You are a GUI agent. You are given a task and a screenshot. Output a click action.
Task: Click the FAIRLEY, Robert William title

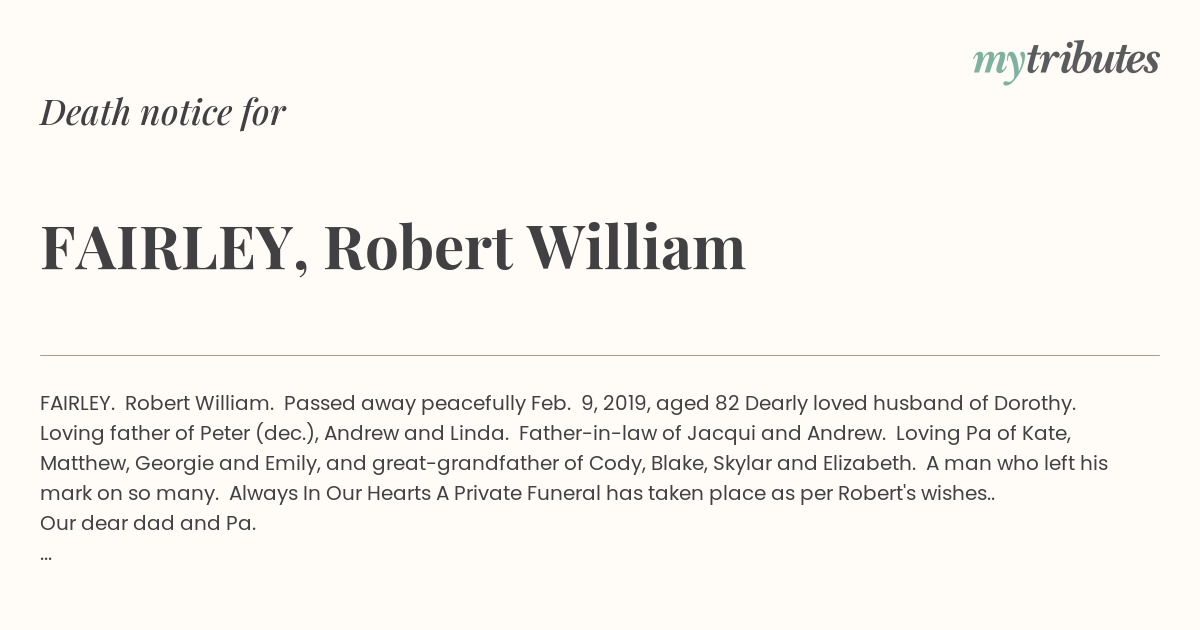coord(393,248)
